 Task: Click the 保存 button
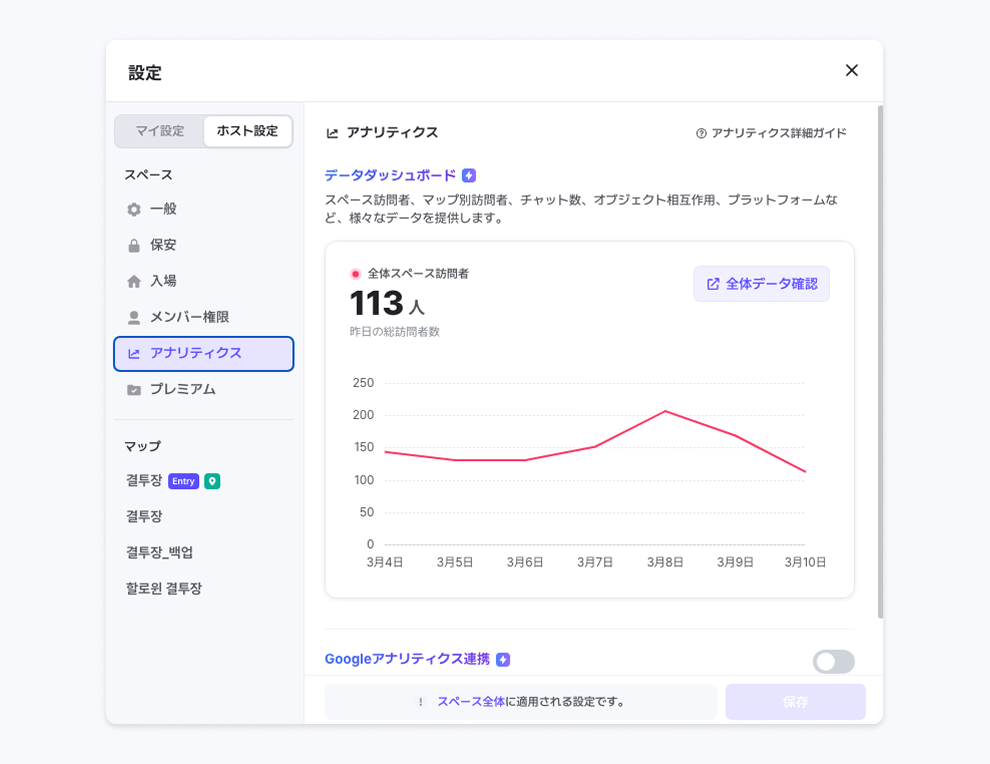(x=795, y=702)
